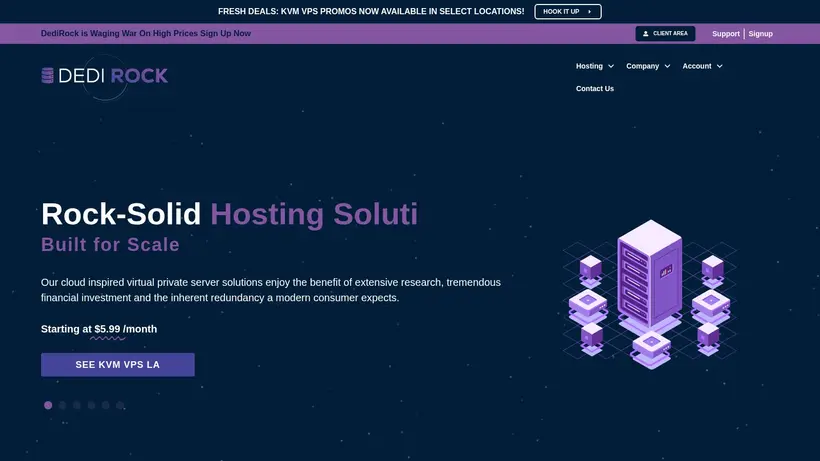Open the Support link
Viewport: 820px width, 461px height.
[725, 33]
